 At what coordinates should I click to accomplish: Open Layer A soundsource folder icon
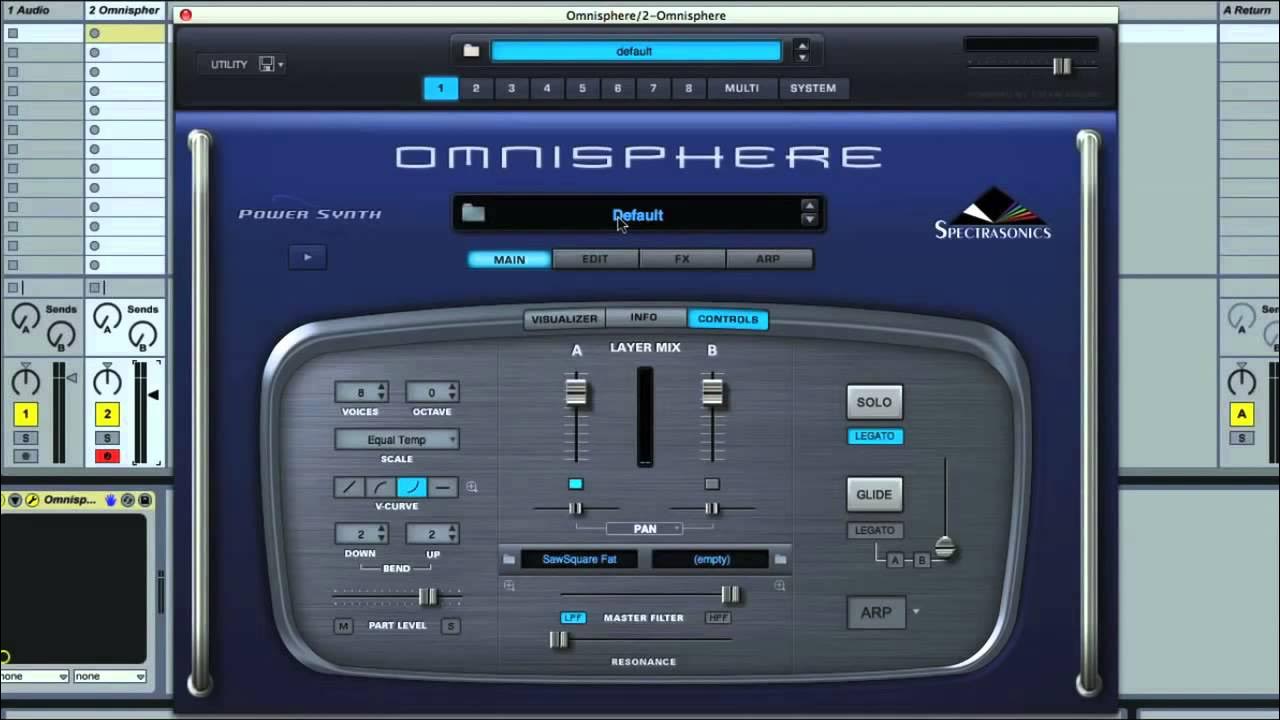tap(508, 559)
